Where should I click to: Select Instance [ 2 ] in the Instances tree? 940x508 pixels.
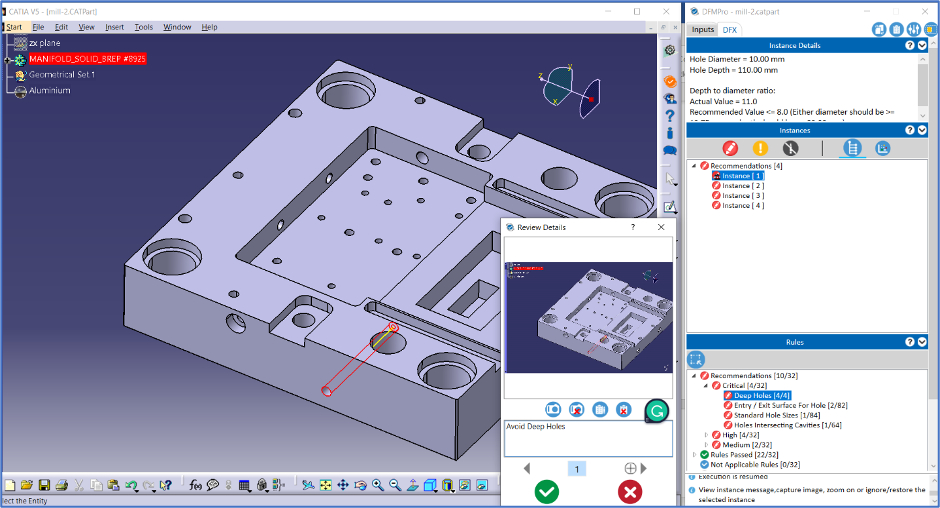coord(743,186)
